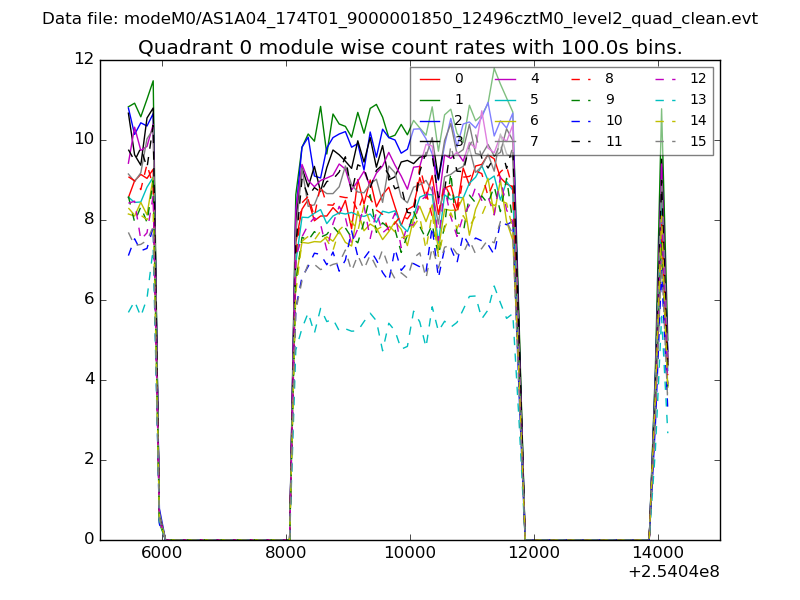Click the magenta legend line for module 4

coord(505,78)
